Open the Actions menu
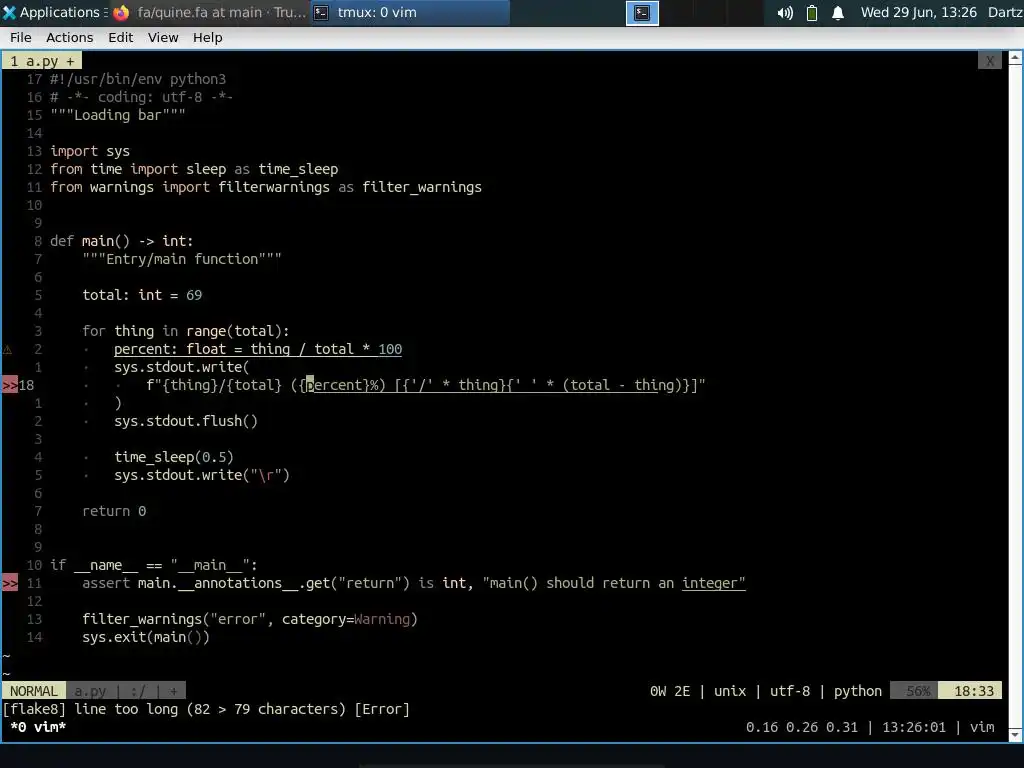 tap(69, 37)
